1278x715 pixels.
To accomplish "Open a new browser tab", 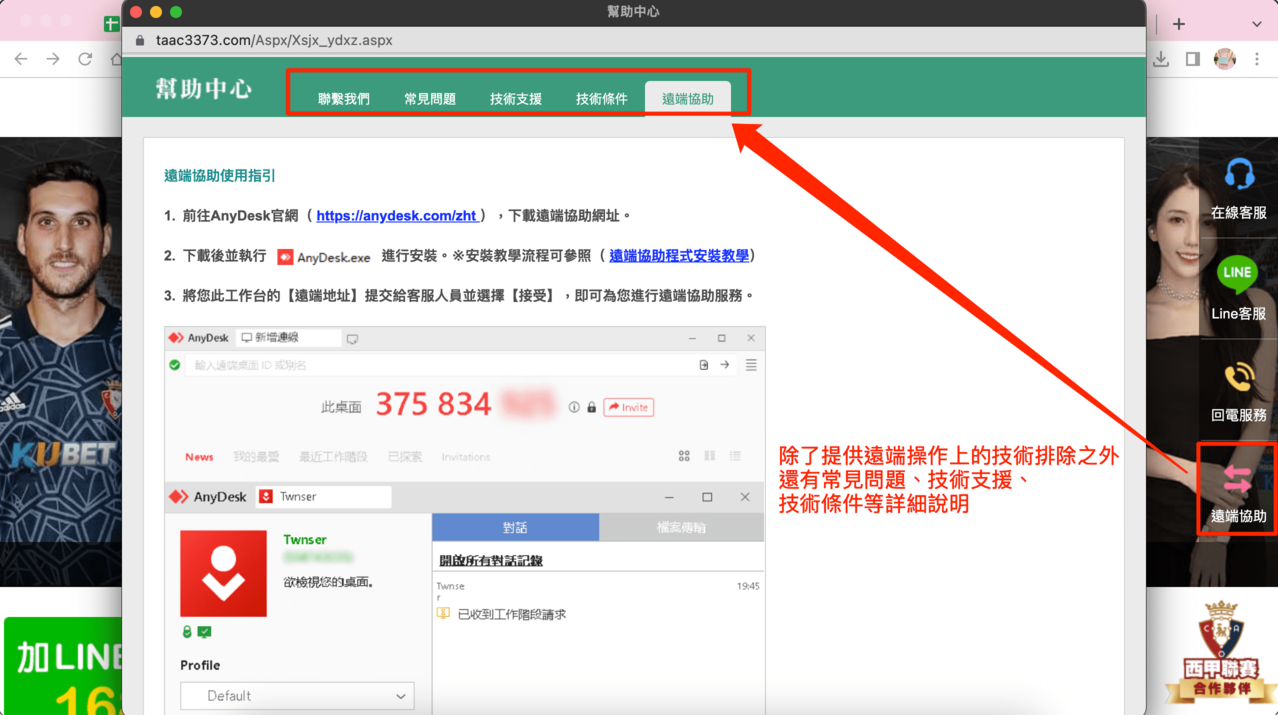I will tap(1179, 24).
